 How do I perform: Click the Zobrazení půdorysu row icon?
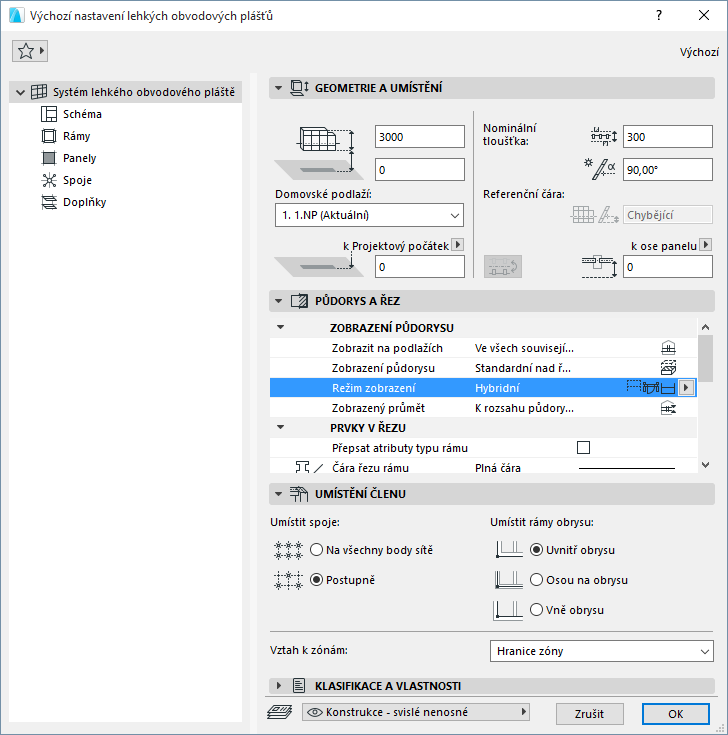pyautogui.click(x=668, y=368)
